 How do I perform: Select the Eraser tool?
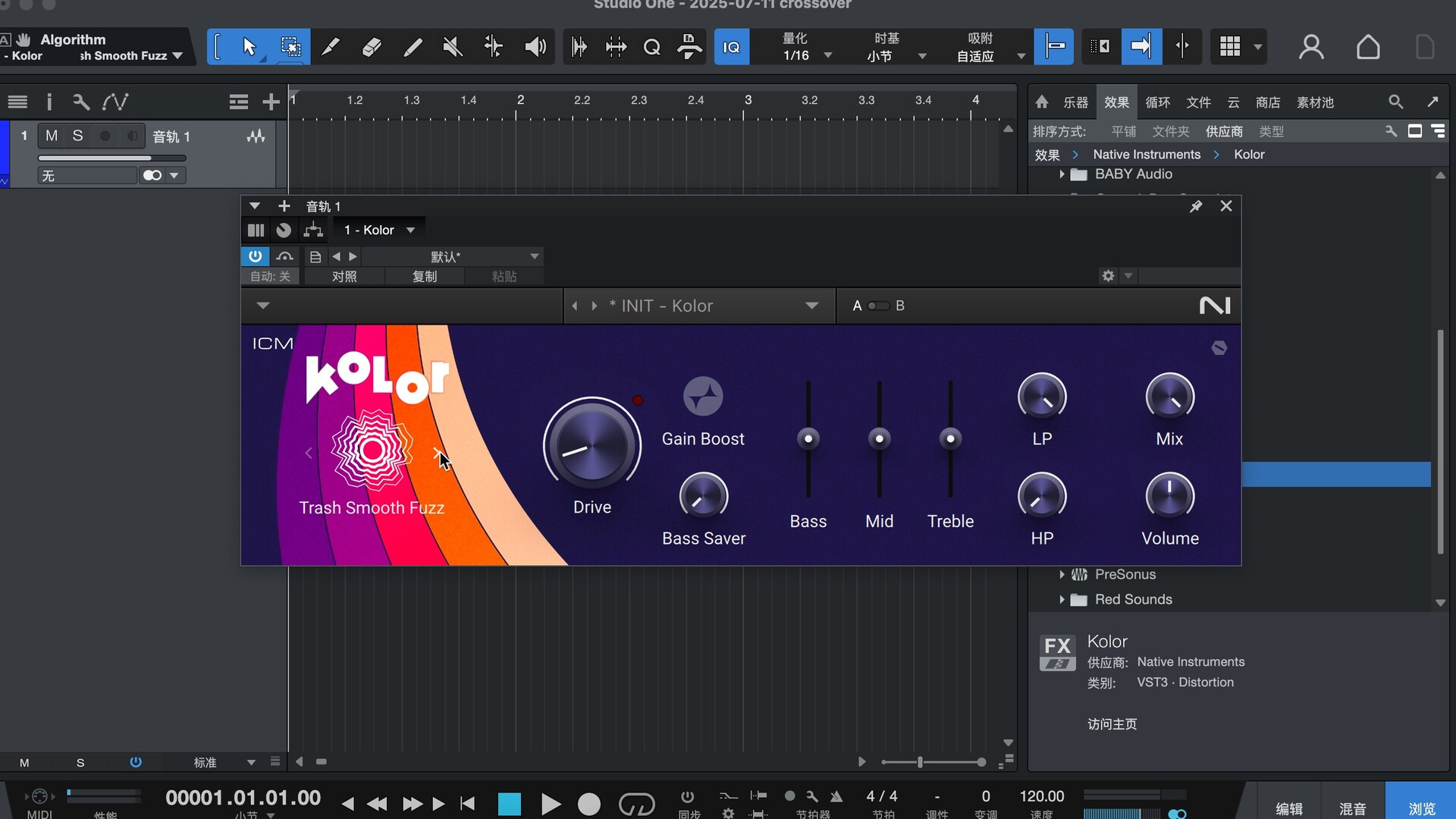tap(372, 47)
